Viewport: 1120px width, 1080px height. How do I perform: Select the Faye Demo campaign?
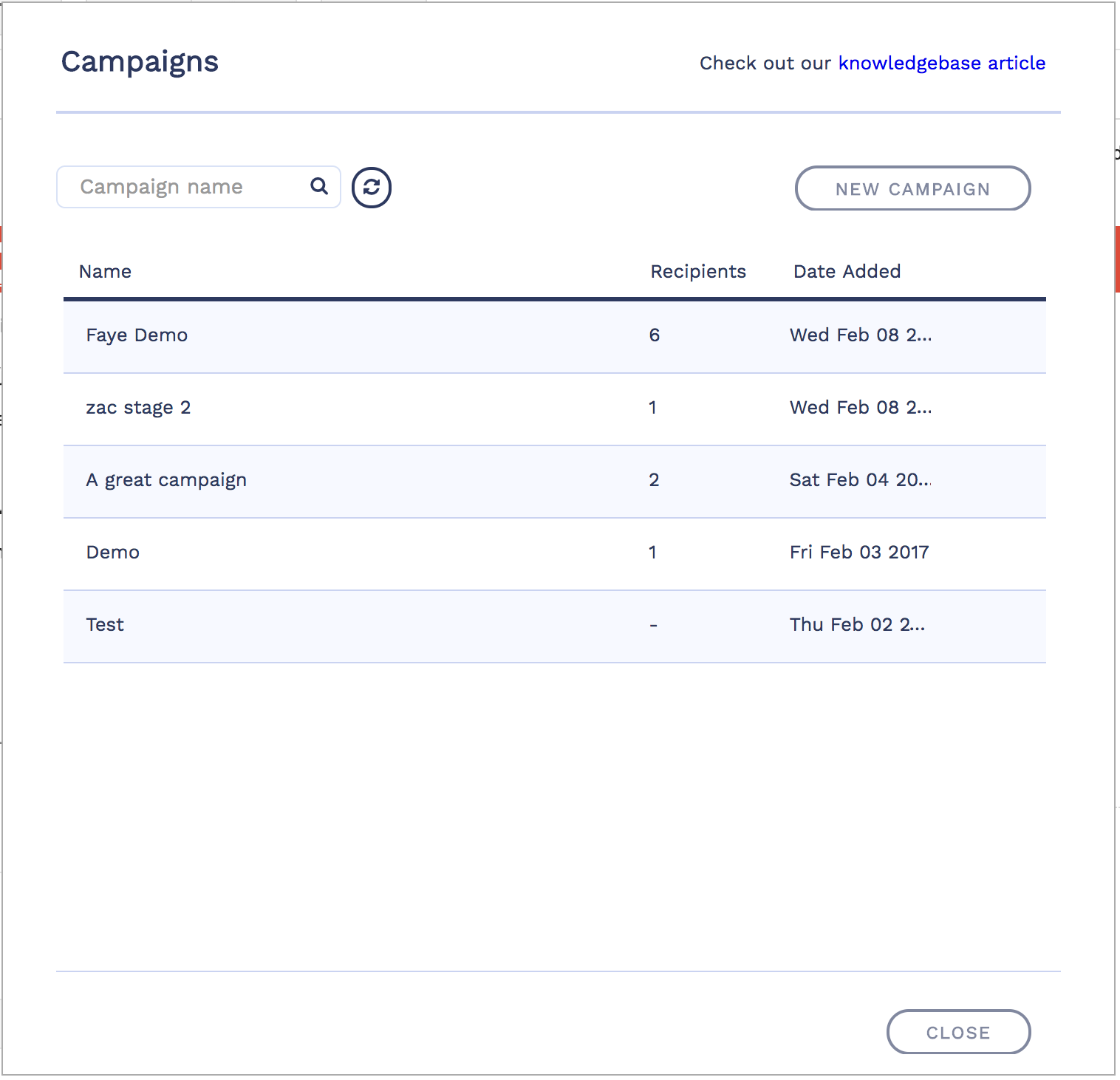pos(137,335)
